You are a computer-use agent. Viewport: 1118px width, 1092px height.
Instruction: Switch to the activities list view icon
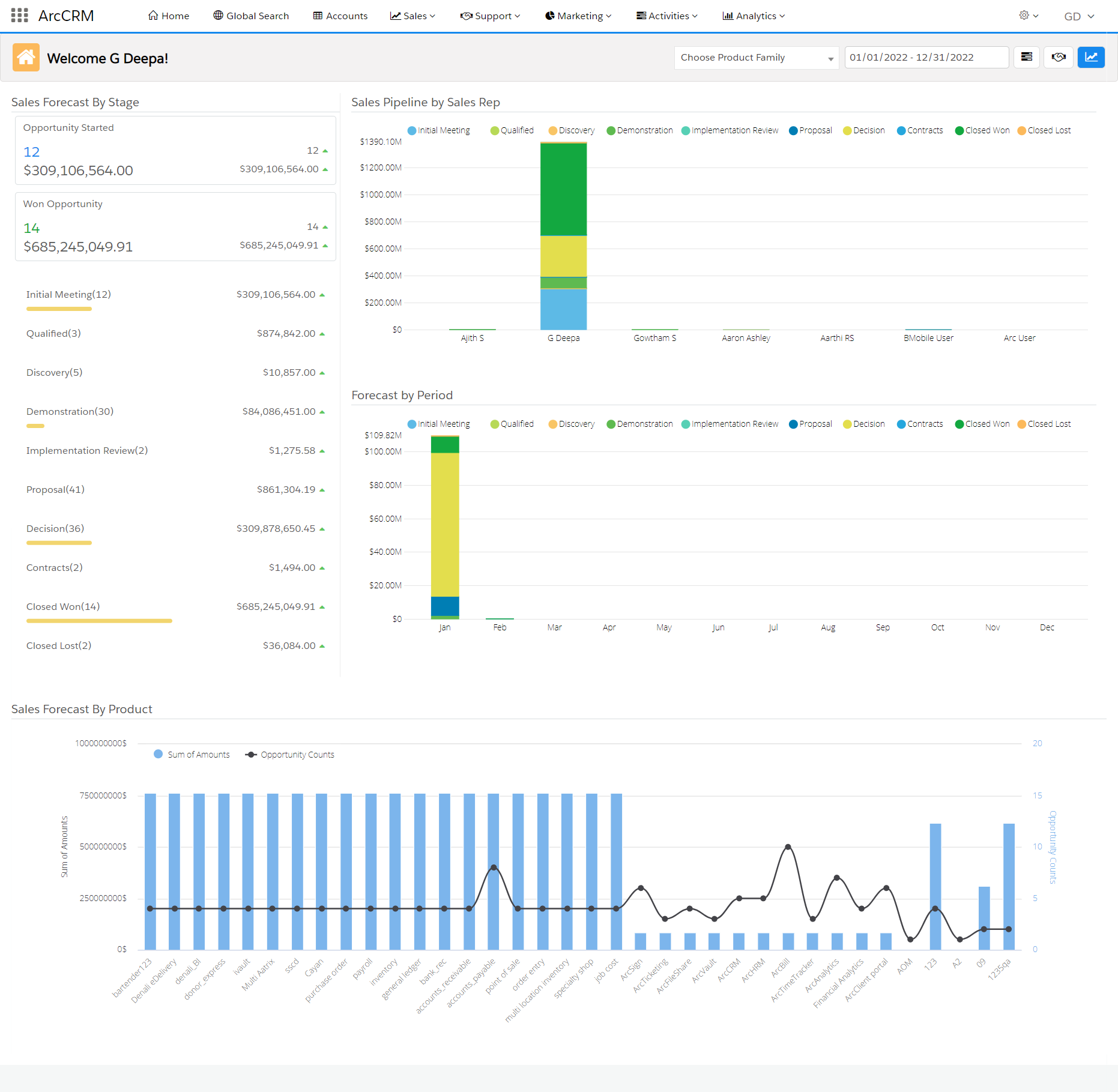tap(1027, 57)
